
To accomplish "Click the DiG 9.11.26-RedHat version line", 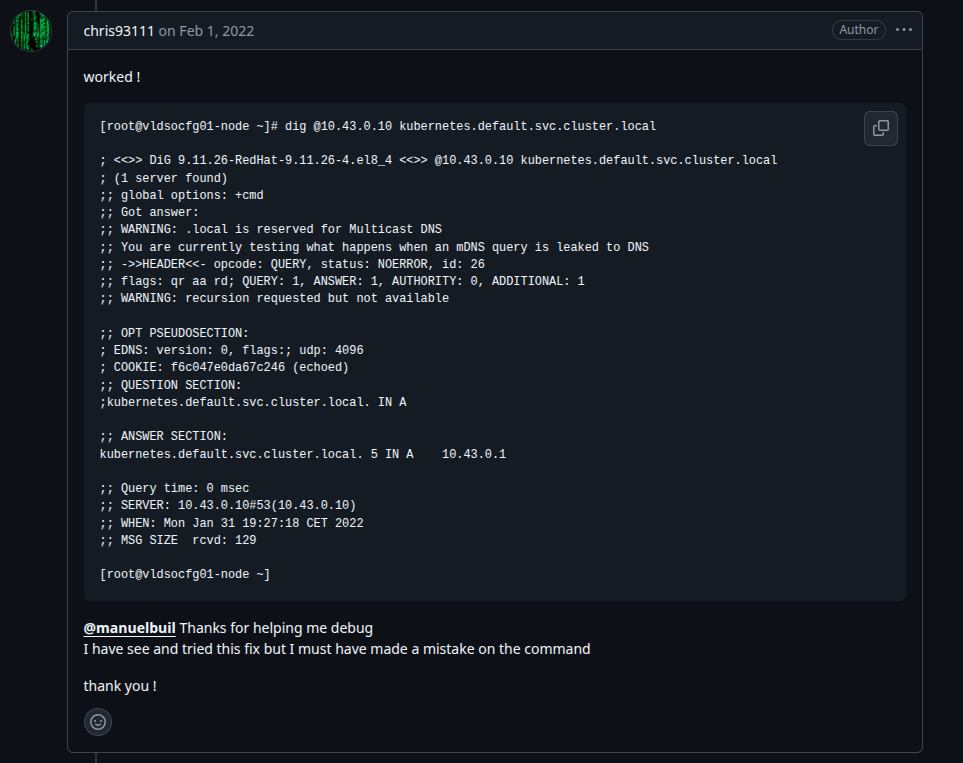I will coord(439,160).
